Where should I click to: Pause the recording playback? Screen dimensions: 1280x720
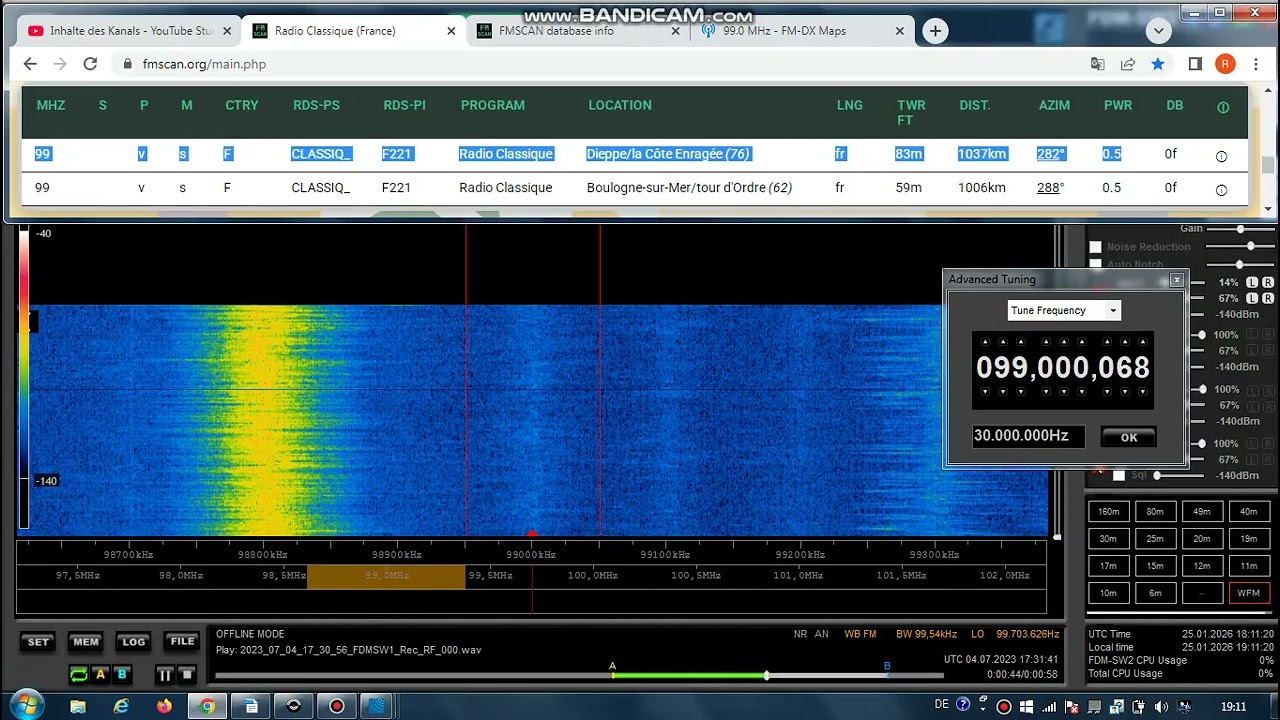165,675
